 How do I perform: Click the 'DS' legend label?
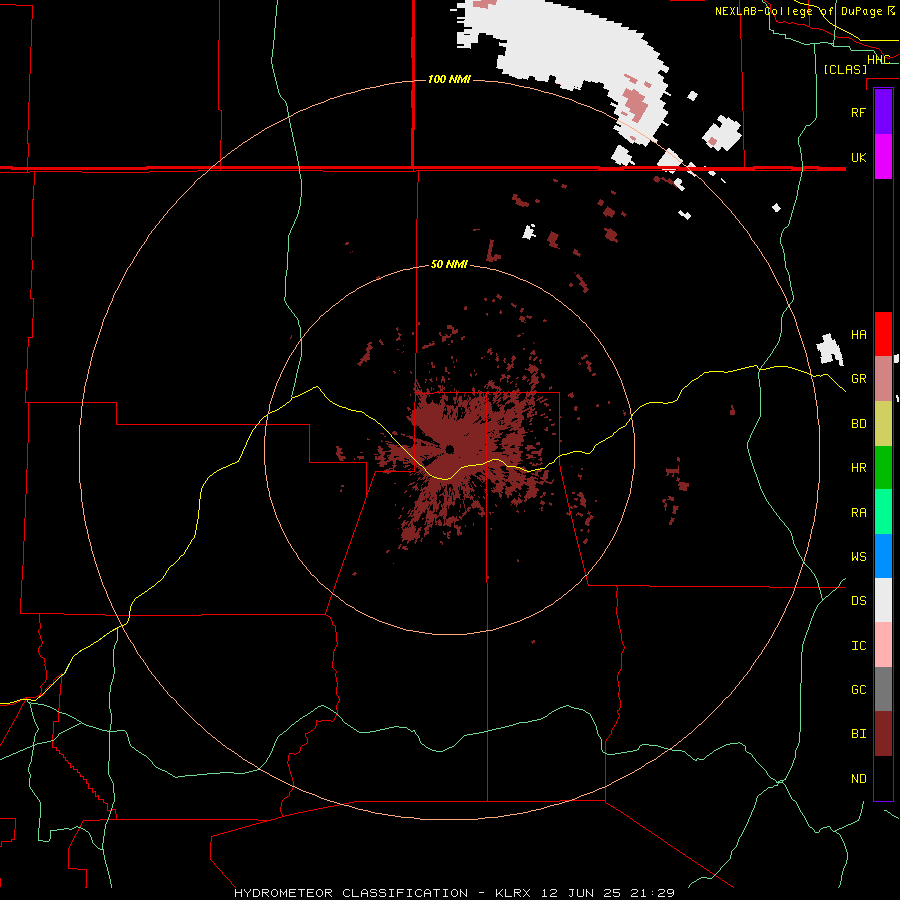pos(858,601)
